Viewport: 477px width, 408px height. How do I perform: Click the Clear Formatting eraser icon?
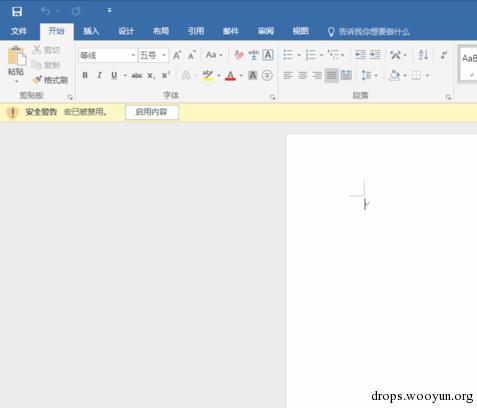[239, 55]
